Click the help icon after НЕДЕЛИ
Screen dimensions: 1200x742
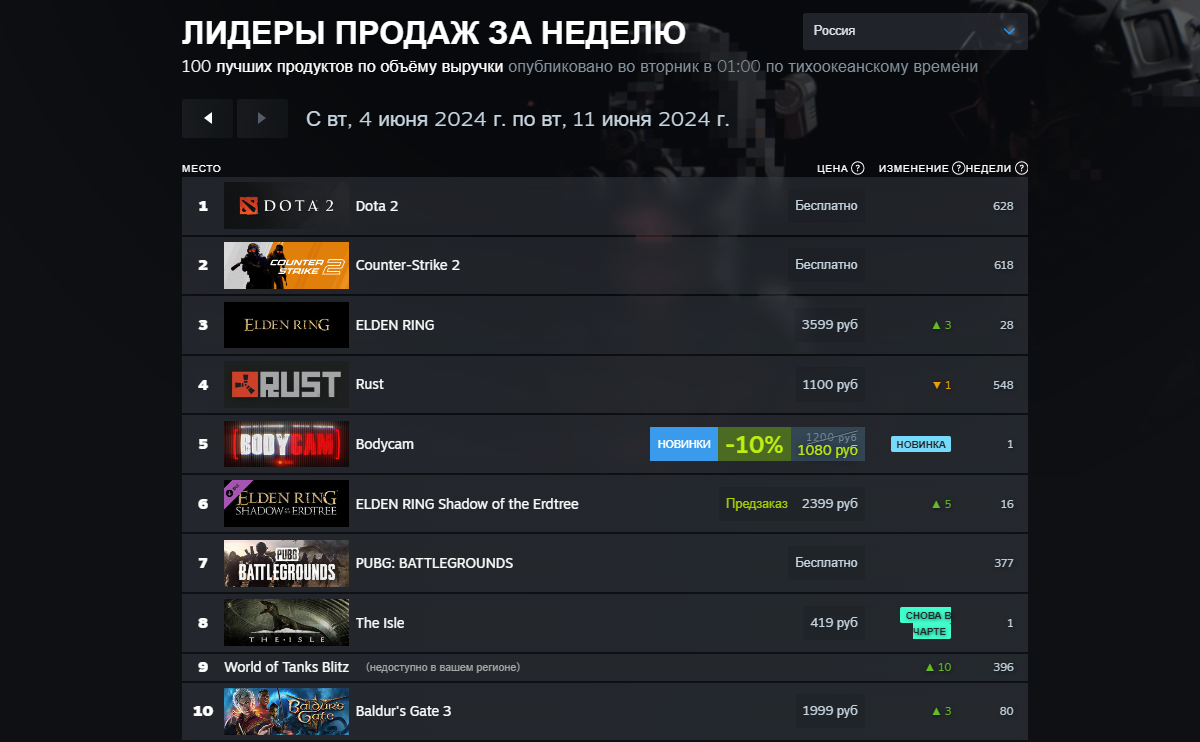pos(1019,168)
